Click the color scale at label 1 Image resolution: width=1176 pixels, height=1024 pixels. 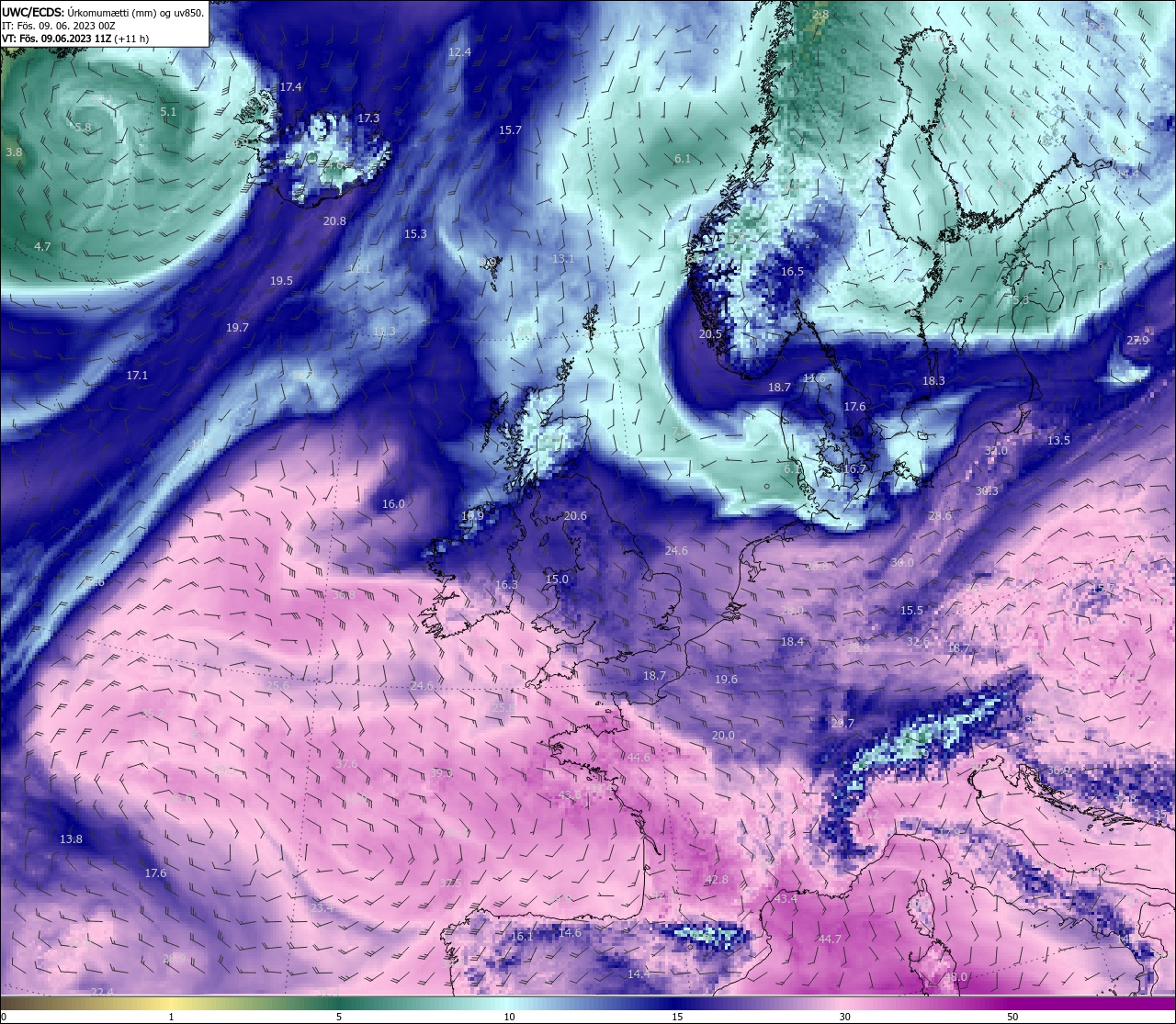172,1017
